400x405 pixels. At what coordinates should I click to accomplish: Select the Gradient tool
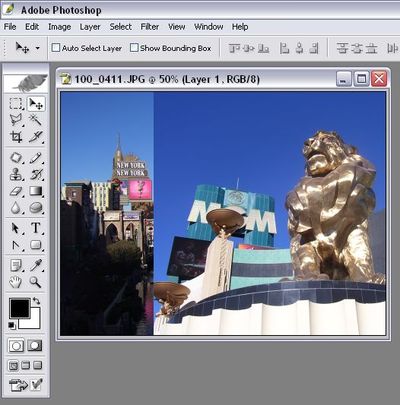[36, 191]
